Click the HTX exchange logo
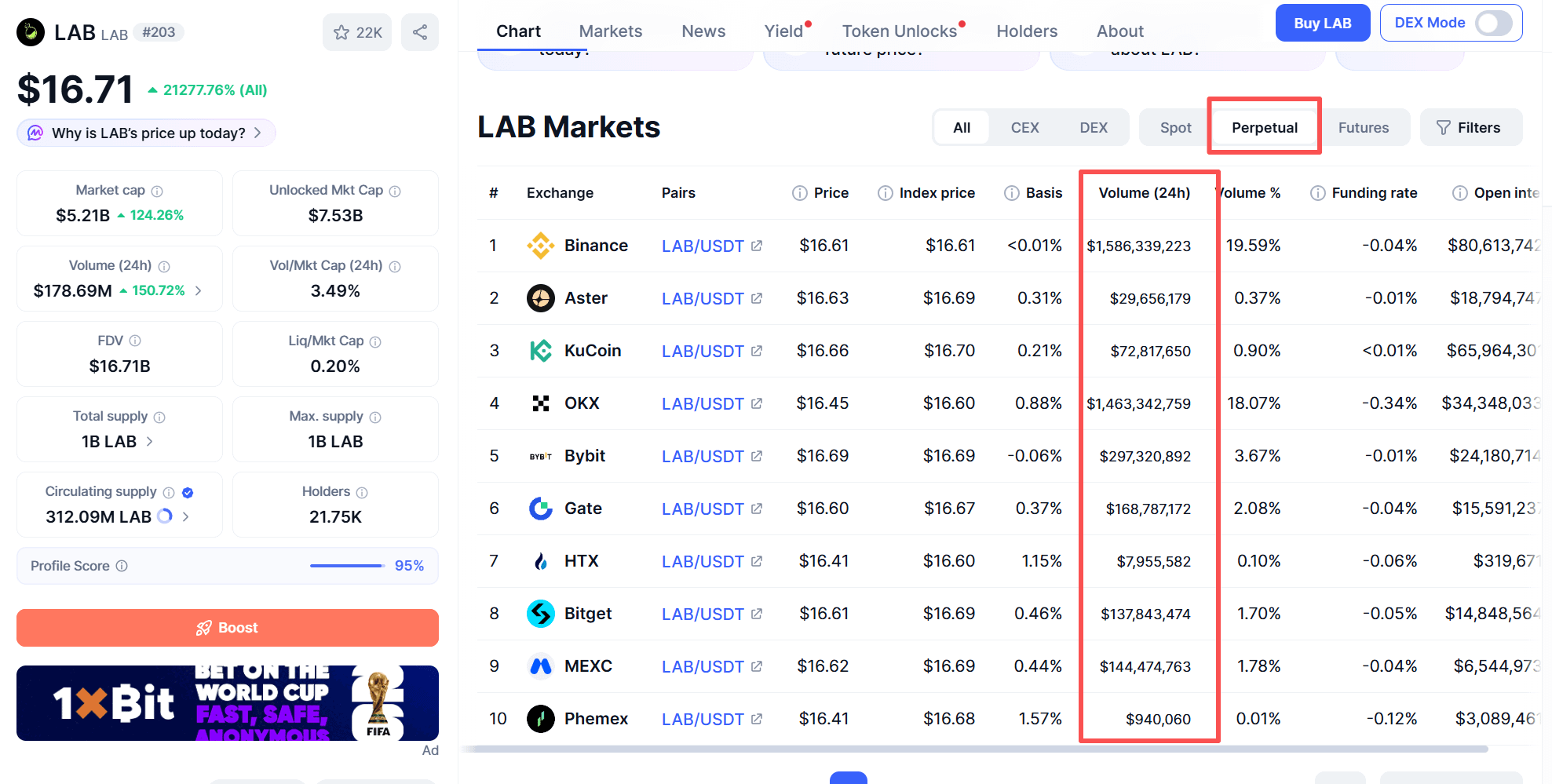This screenshot has height=784, width=1552. click(540, 561)
